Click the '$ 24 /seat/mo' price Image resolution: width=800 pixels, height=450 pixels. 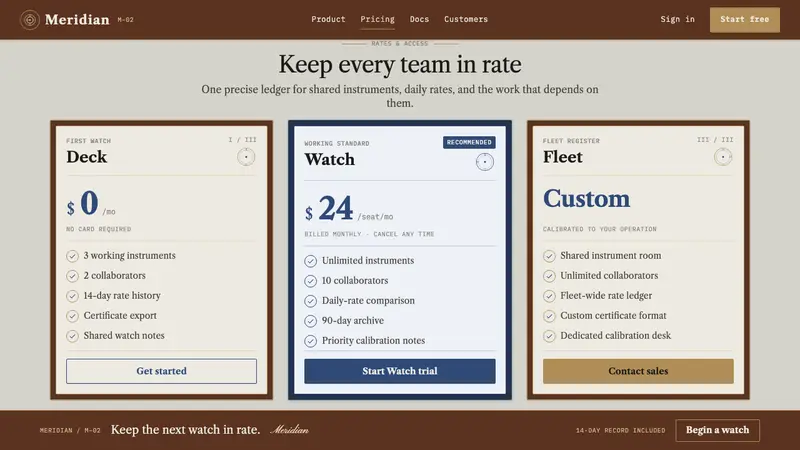tap(349, 209)
